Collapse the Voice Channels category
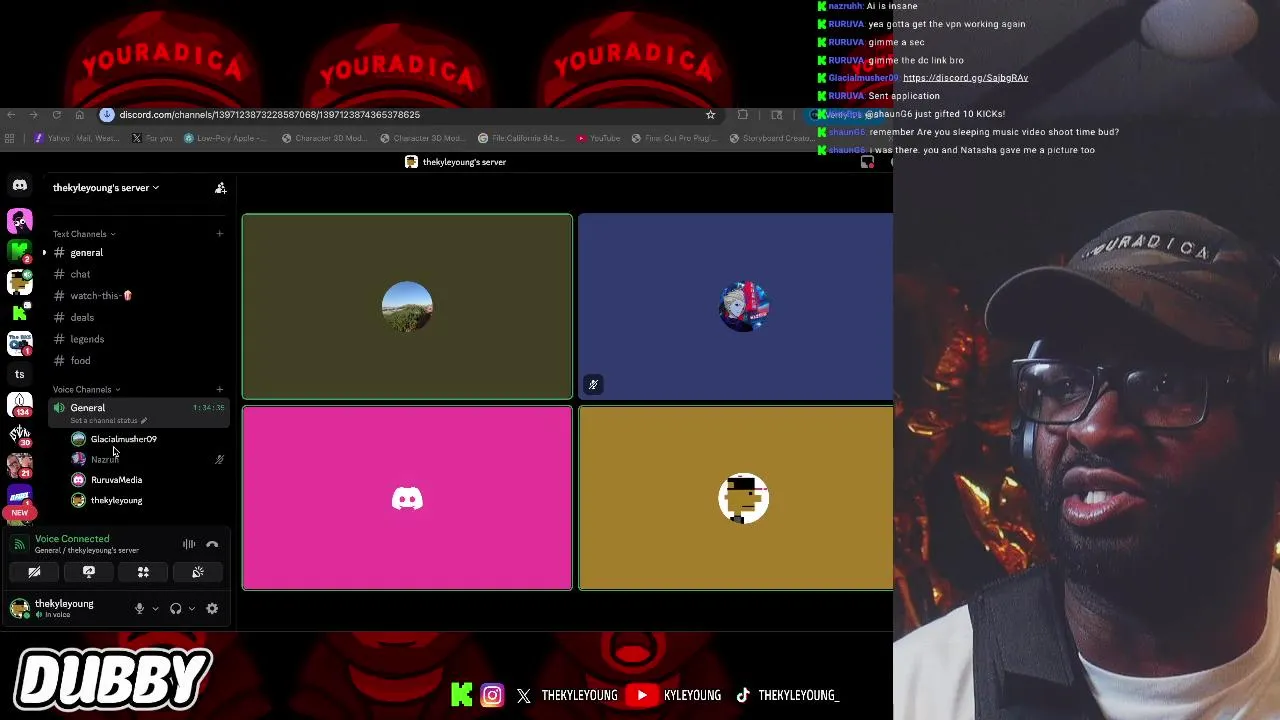This screenshot has width=1280, height=720. [x=86, y=389]
